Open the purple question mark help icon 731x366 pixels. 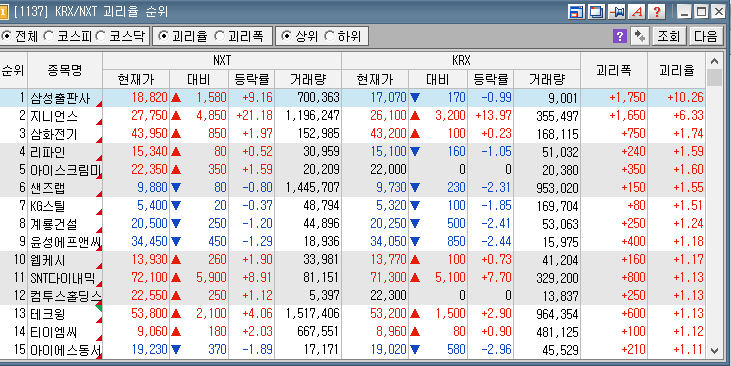620,36
